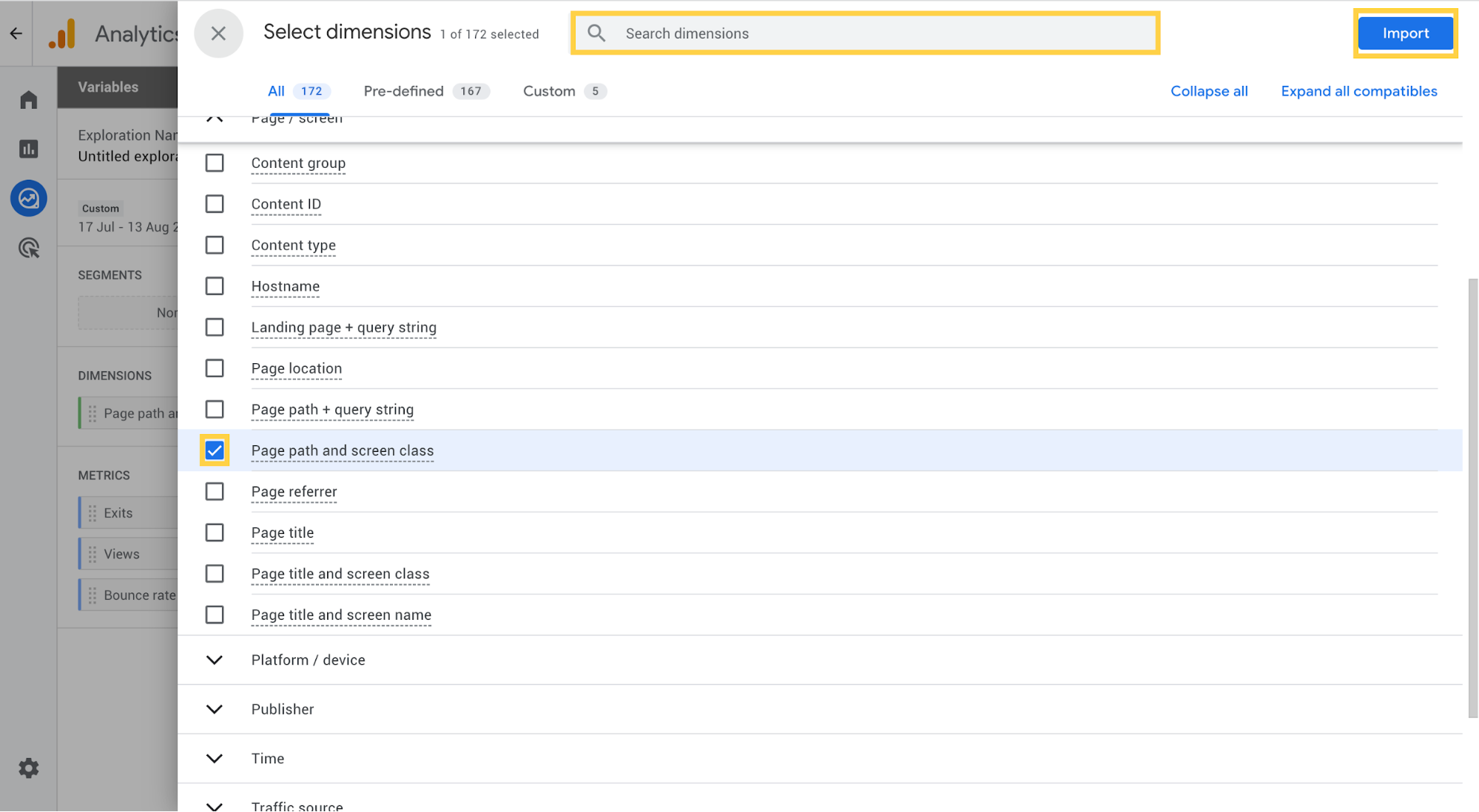This screenshot has height=812, width=1479.
Task: Open the Admin settings gear icon
Action: click(x=28, y=768)
